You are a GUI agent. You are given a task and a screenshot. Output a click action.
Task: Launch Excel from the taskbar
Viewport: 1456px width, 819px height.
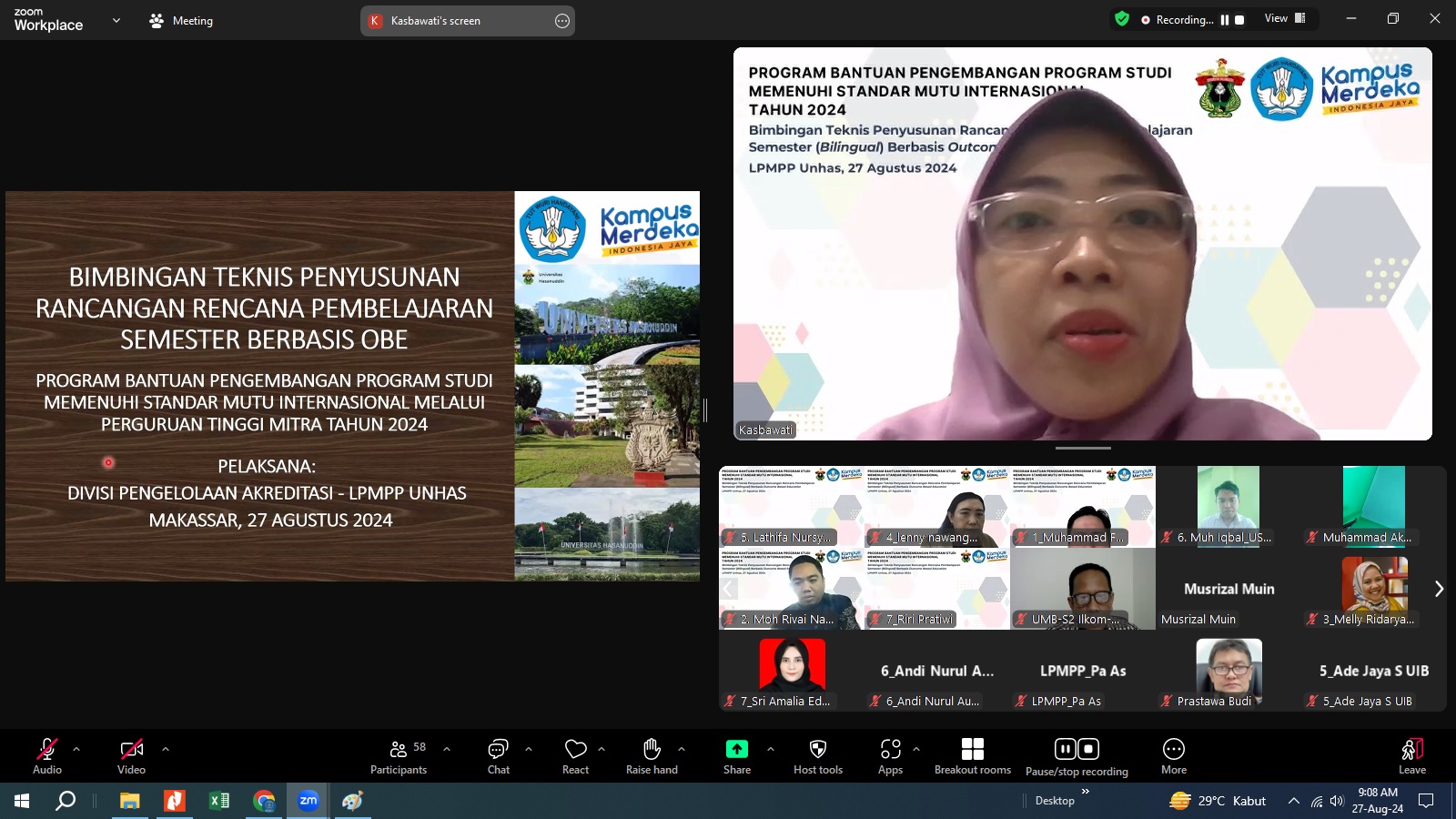(217, 802)
